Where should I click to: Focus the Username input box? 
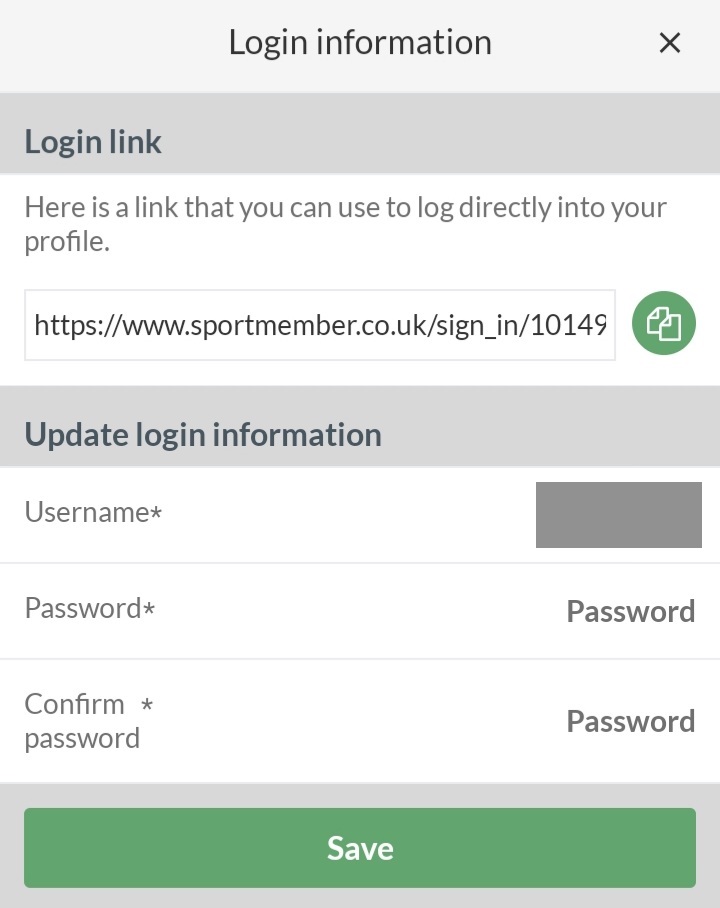coord(619,515)
